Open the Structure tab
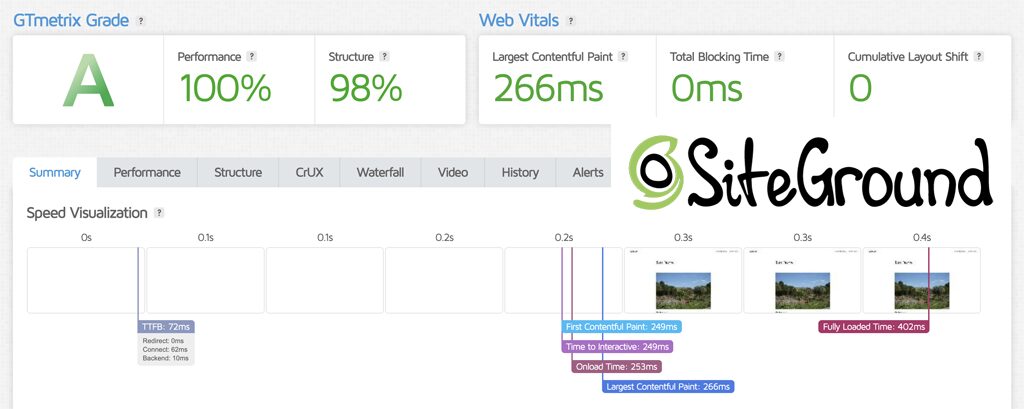Image resolution: width=1024 pixels, height=409 pixels. [238, 172]
